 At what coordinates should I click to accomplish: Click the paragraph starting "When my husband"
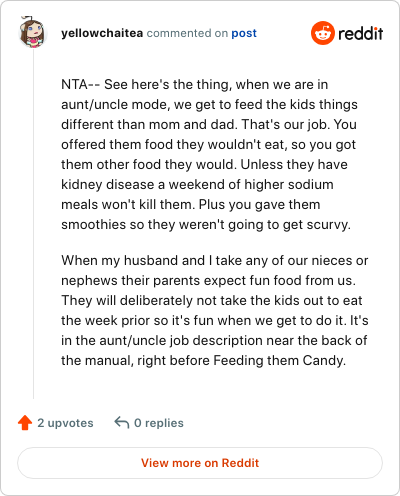point(215,310)
